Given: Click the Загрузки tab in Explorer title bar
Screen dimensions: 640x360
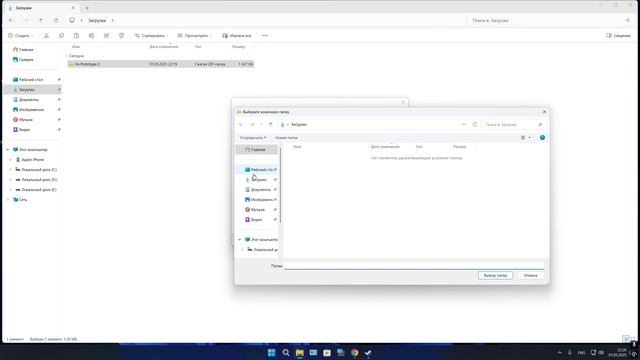Looking at the screenshot, I should pyautogui.click(x=41, y=8).
